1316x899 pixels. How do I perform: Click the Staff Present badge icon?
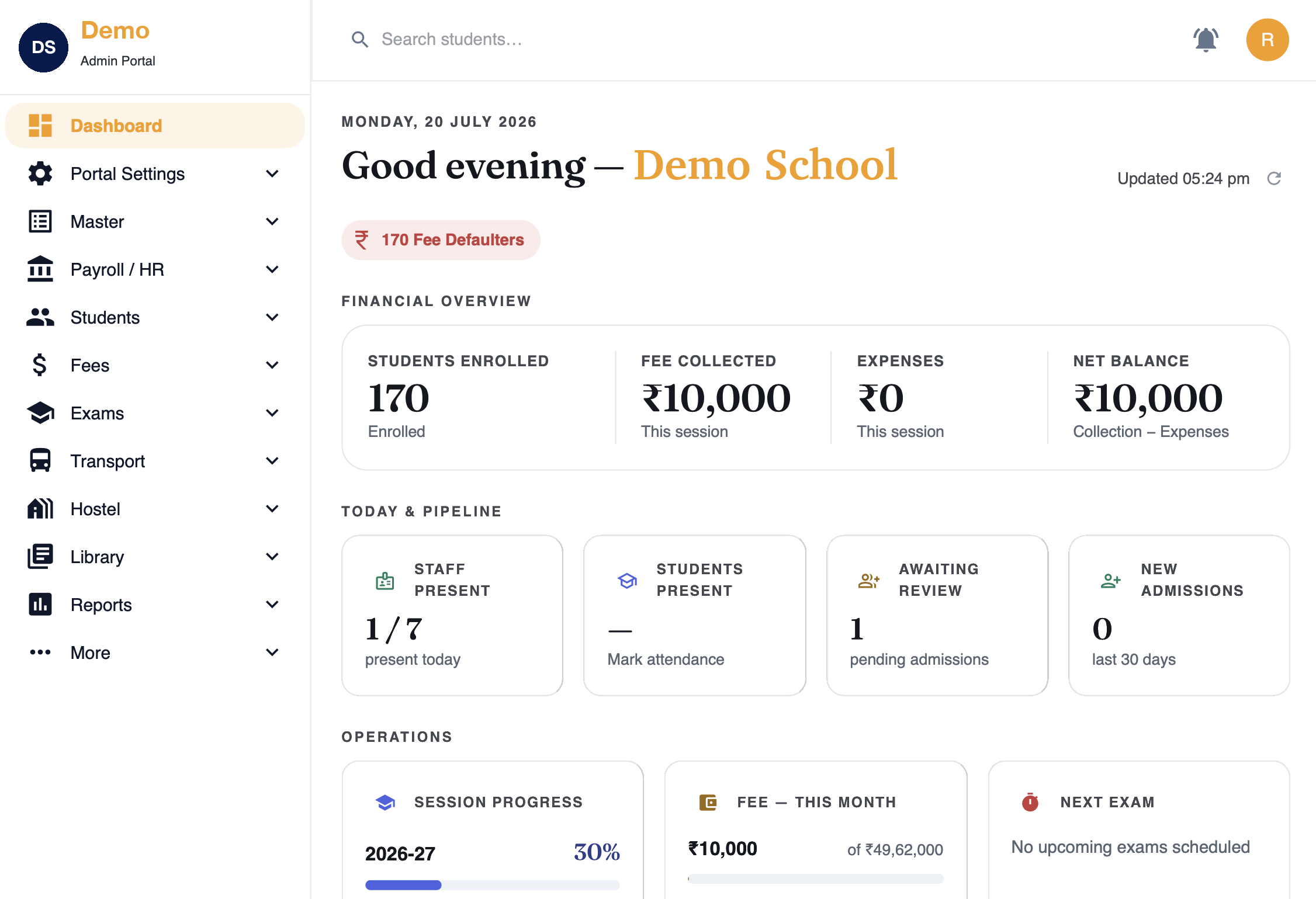coord(385,581)
